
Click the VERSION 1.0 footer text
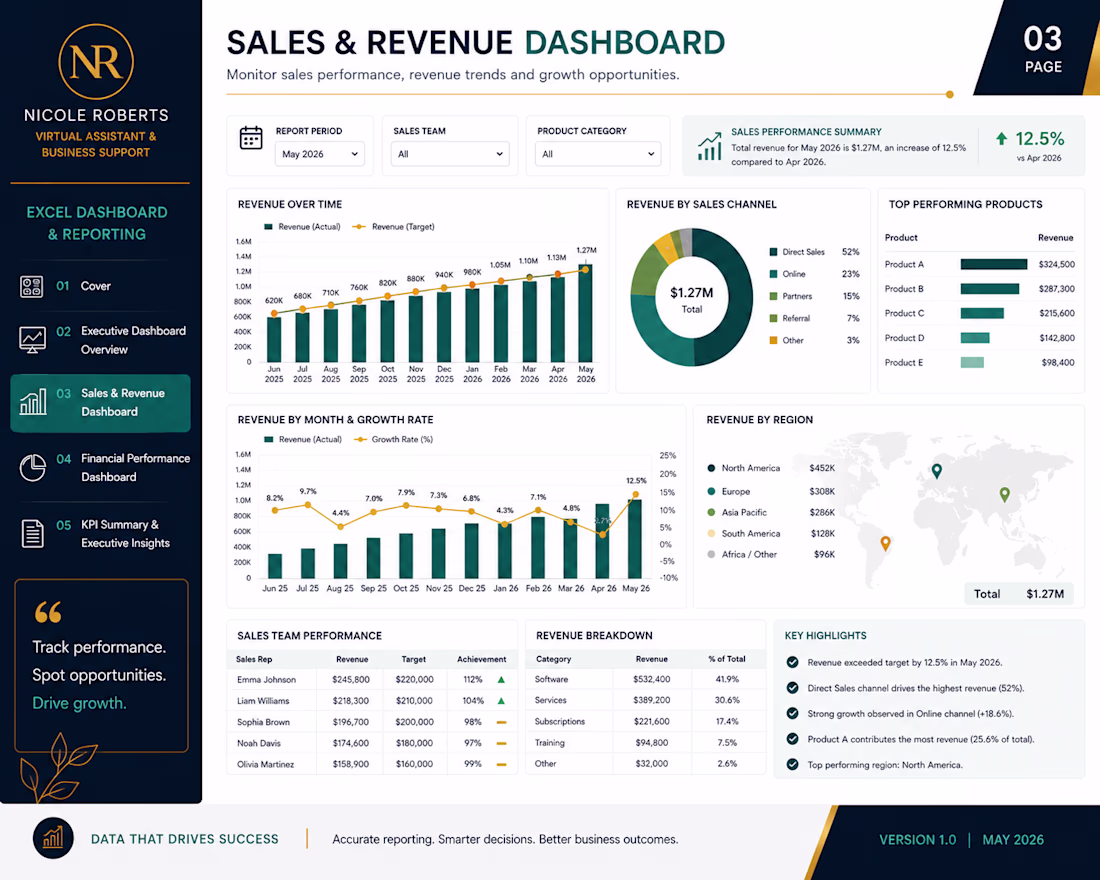click(x=918, y=840)
